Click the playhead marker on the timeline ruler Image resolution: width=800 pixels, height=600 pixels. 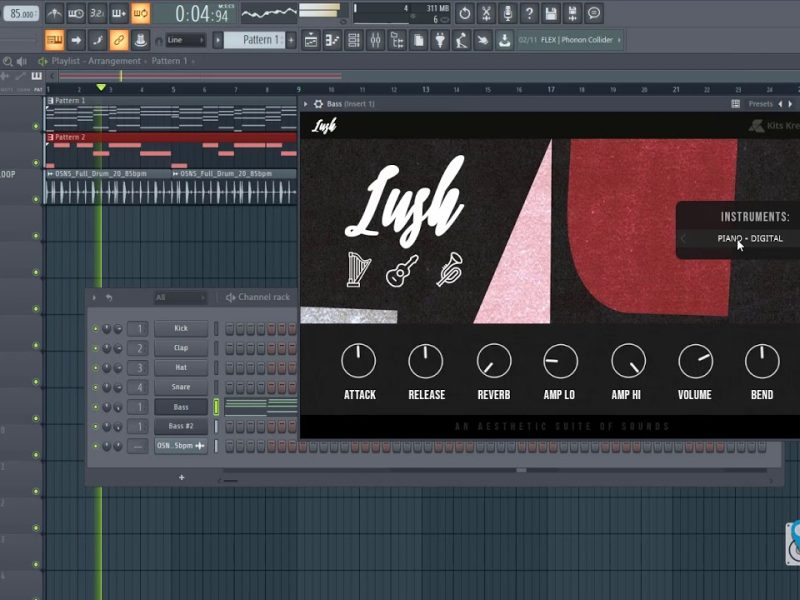tap(101, 88)
